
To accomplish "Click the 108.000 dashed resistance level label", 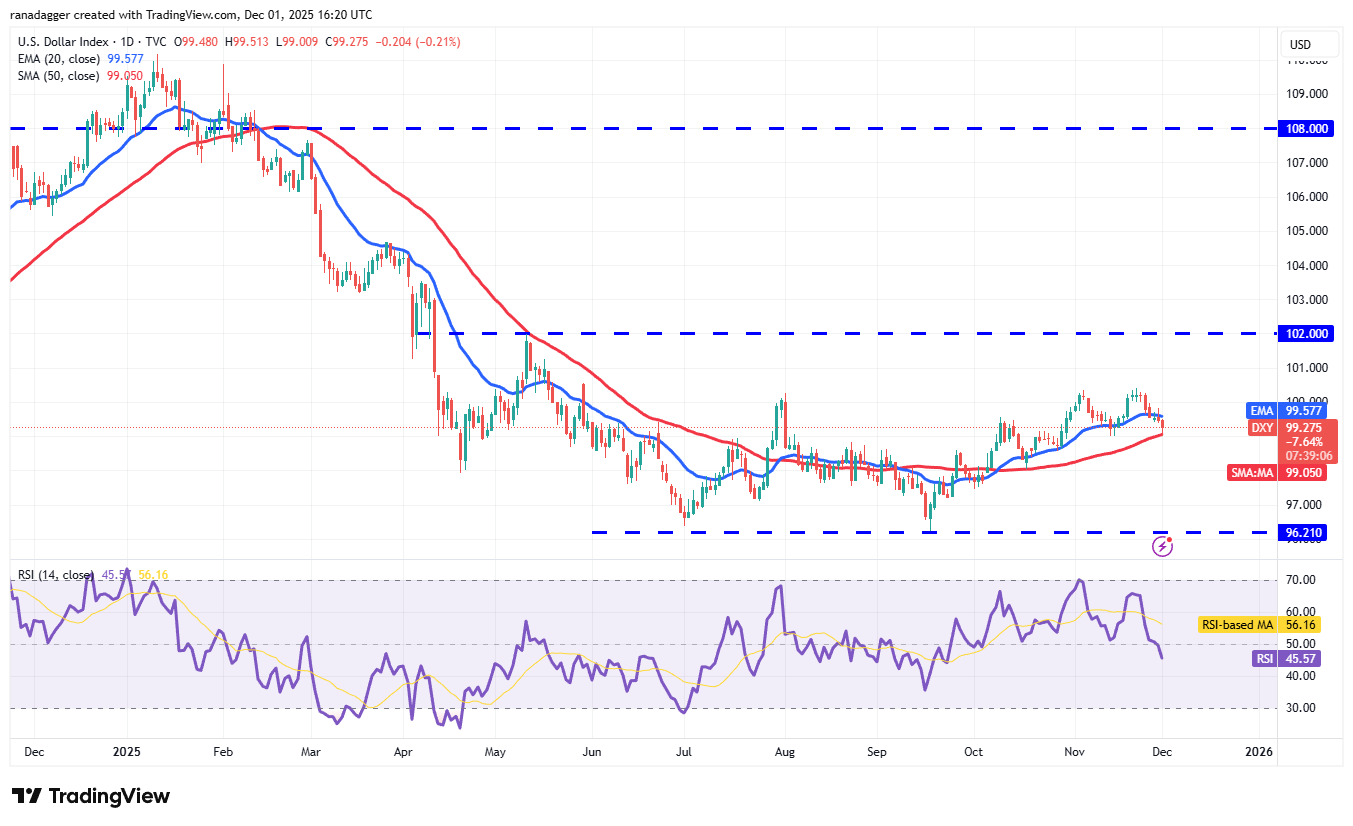I will 1306,128.
